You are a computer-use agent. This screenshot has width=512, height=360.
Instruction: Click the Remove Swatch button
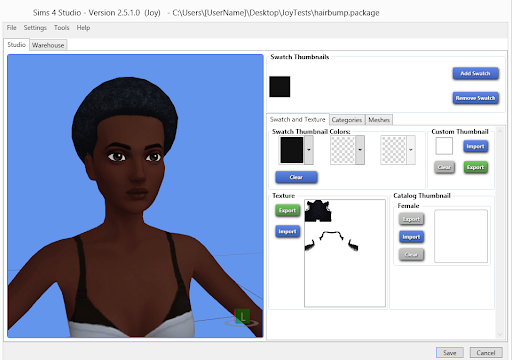[x=475, y=98]
